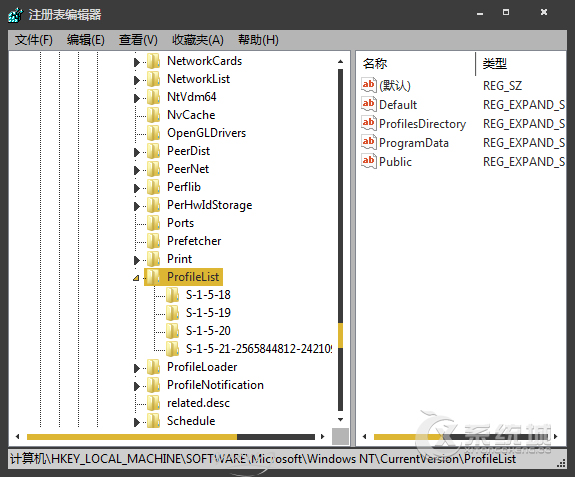Maximize the Registry Editor window

[506, 12]
